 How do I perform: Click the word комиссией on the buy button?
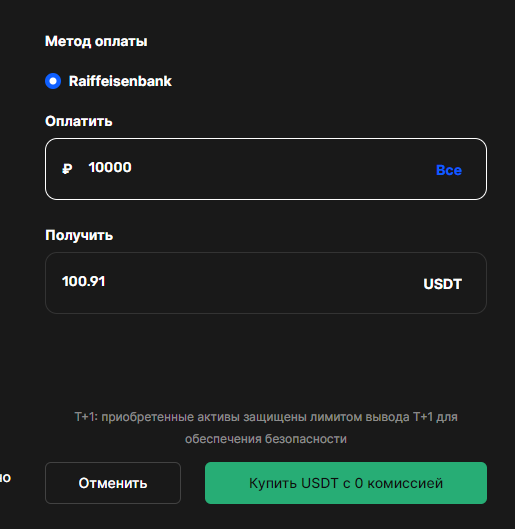point(405,483)
